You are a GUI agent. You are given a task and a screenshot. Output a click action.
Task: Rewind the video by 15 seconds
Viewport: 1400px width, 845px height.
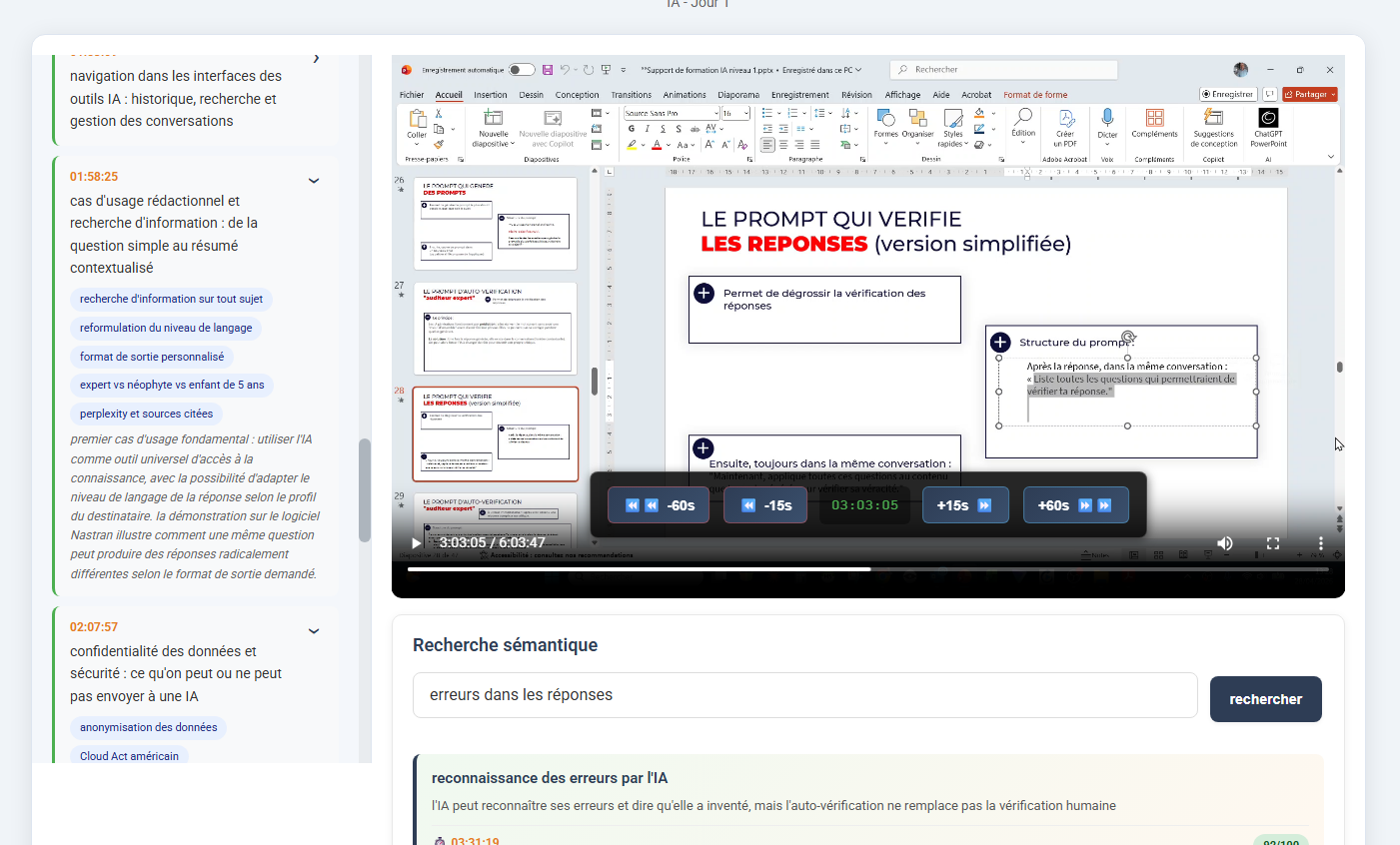pos(766,505)
